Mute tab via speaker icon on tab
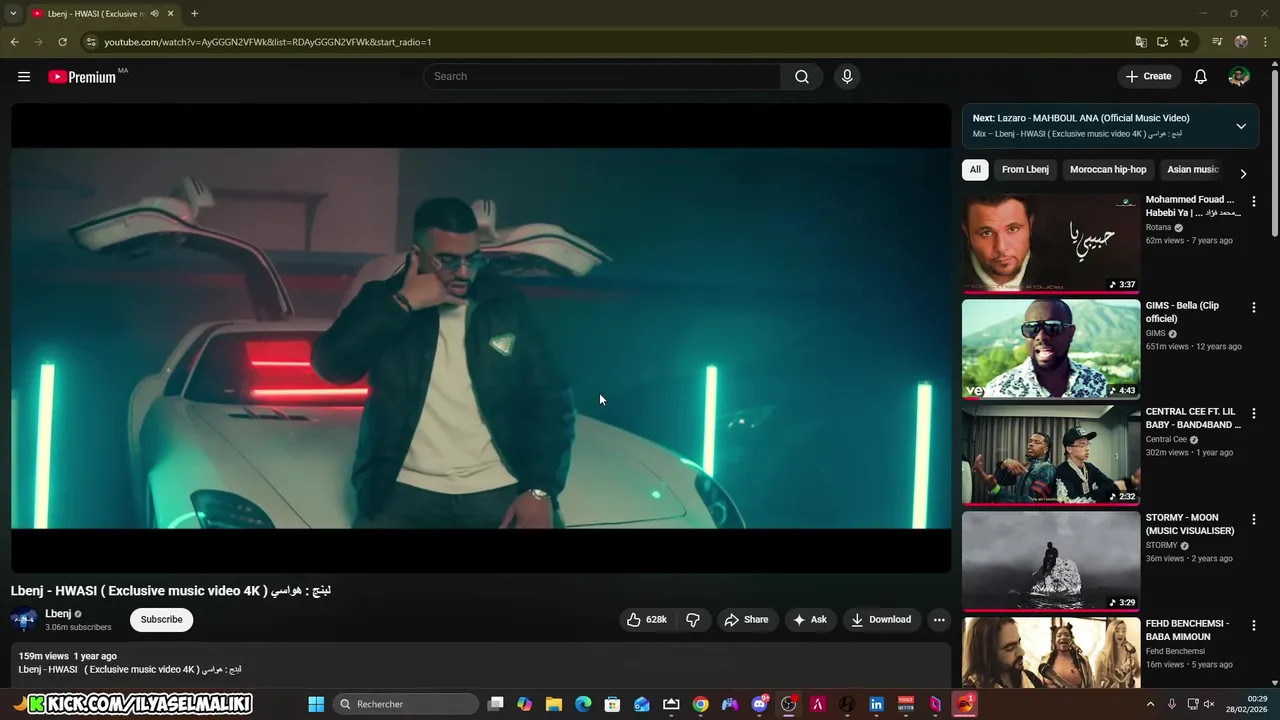The height and width of the screenshot is (720, 1280). pyautogui.click(x=155, y=14)
